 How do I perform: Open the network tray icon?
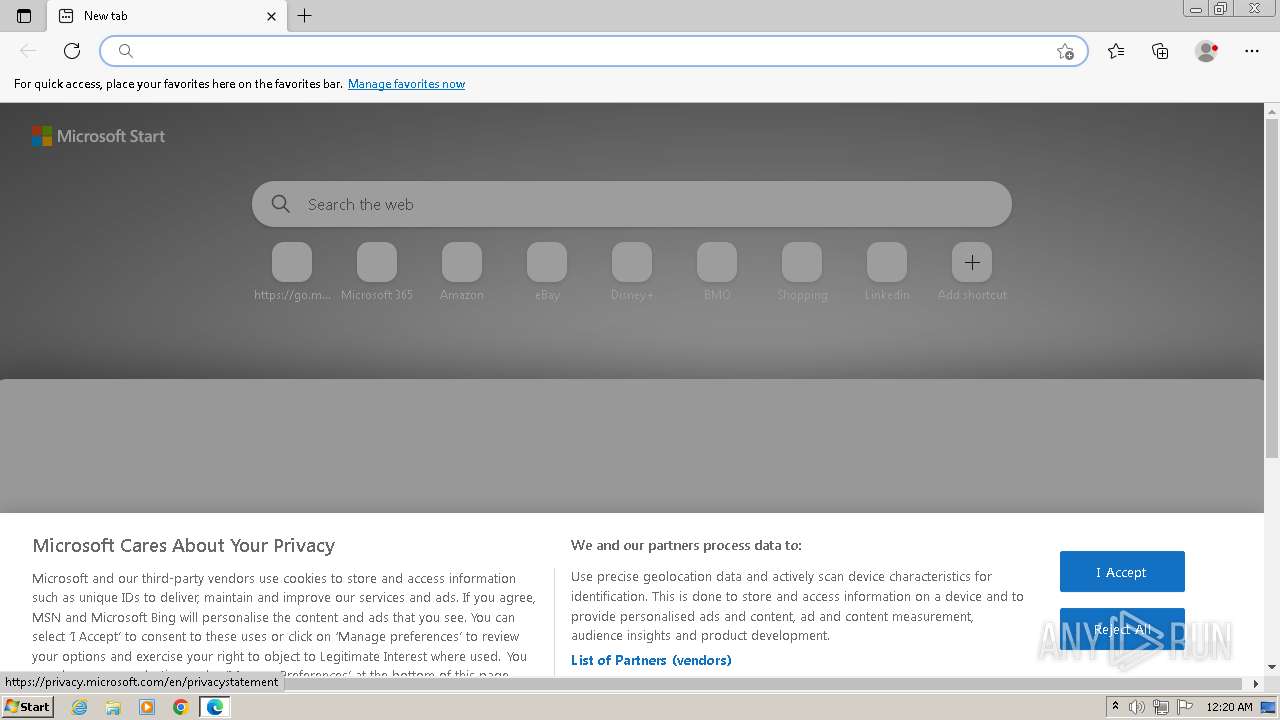pyautogui.click(x=1160, y=707)
